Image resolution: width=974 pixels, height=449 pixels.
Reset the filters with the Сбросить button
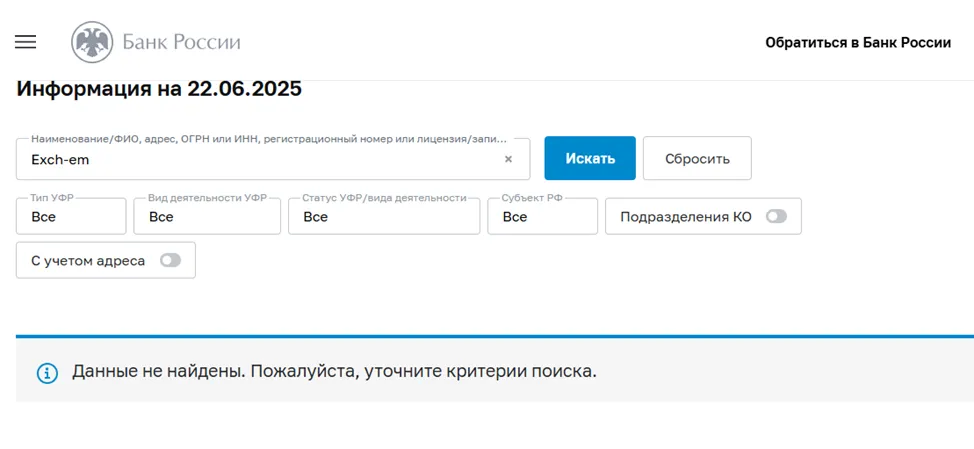point(697,158)
